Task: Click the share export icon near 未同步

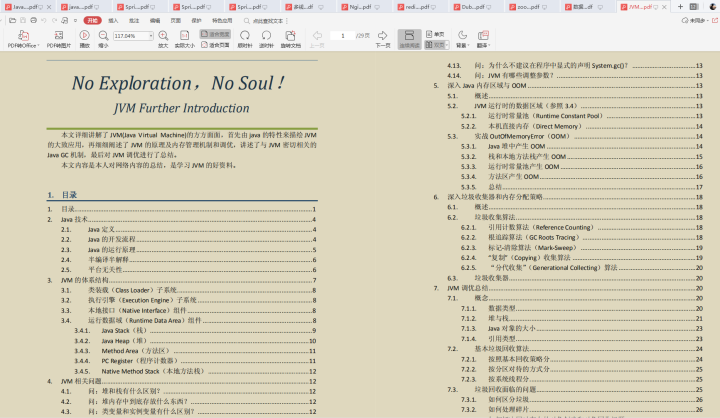Action: (714, 21)
